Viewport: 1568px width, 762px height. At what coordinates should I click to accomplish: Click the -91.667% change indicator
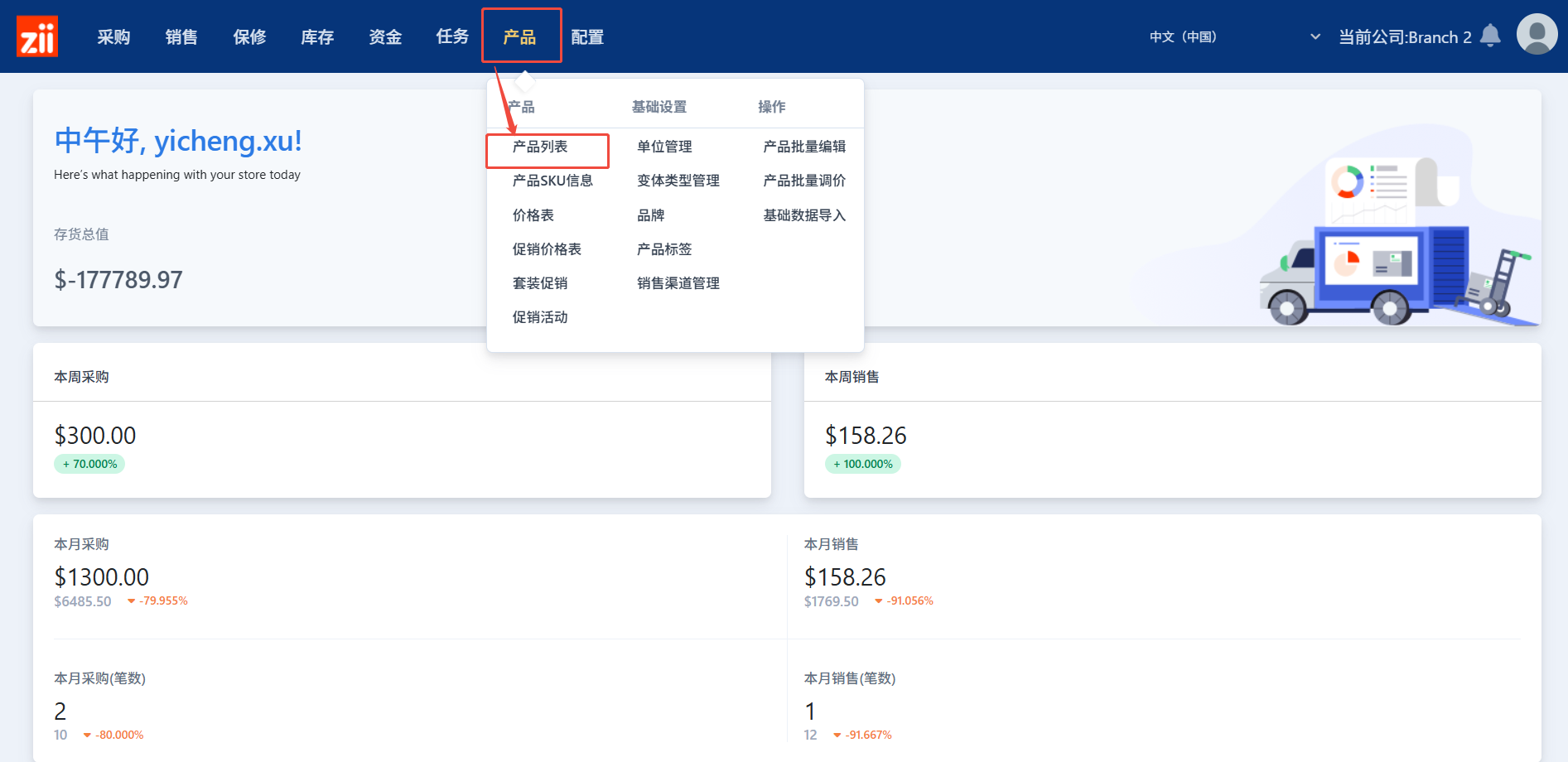click(862, 735)
